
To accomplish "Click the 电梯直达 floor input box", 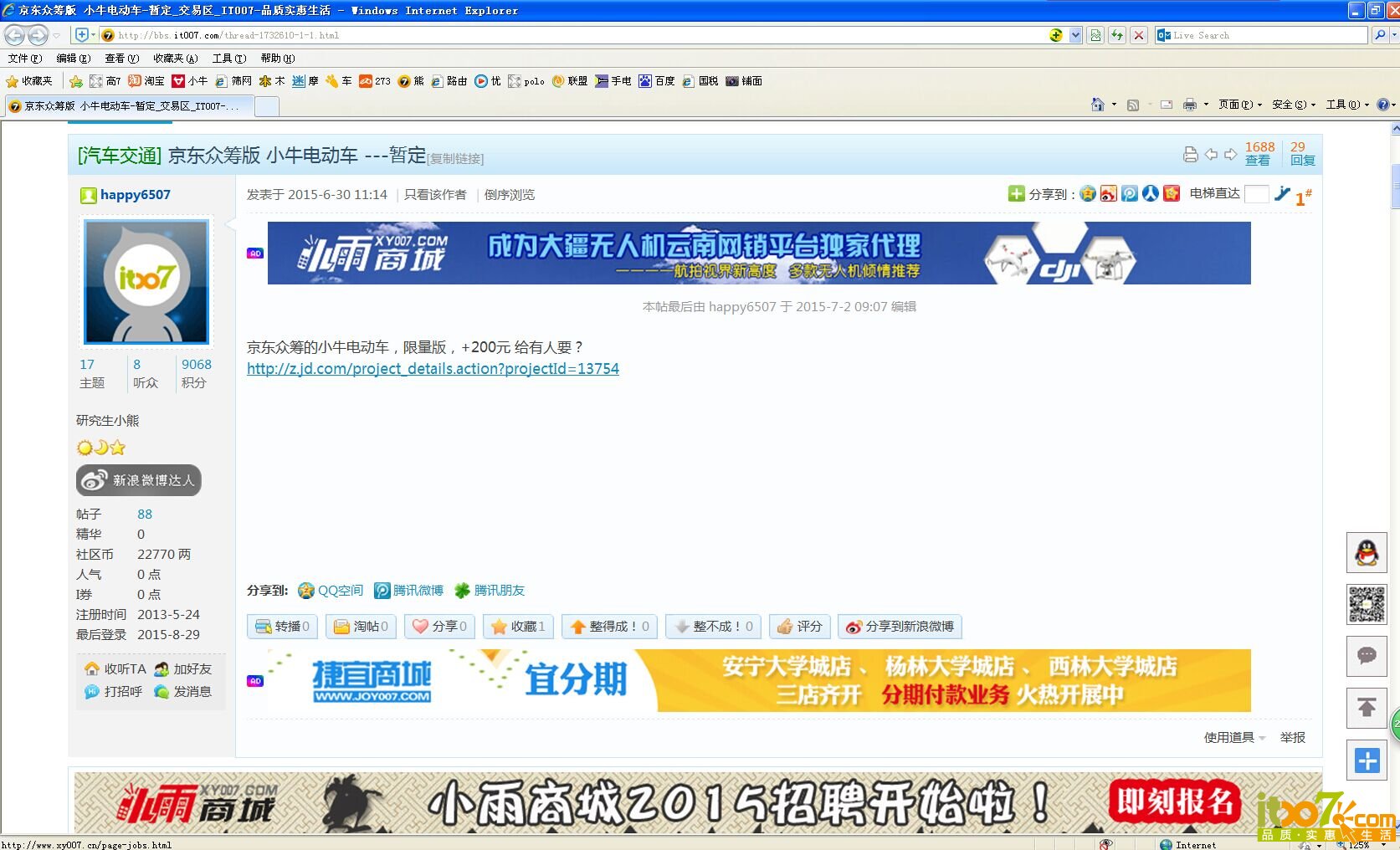I will tap(1256, 194).
